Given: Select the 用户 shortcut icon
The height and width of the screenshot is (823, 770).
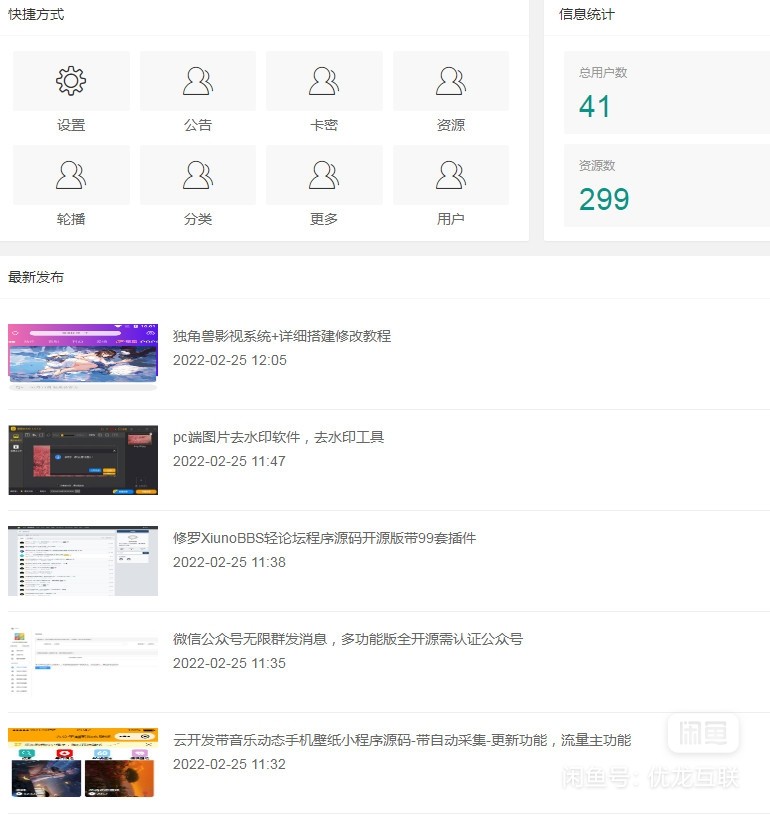Looking at the screenshot, I should pos(451,176).
